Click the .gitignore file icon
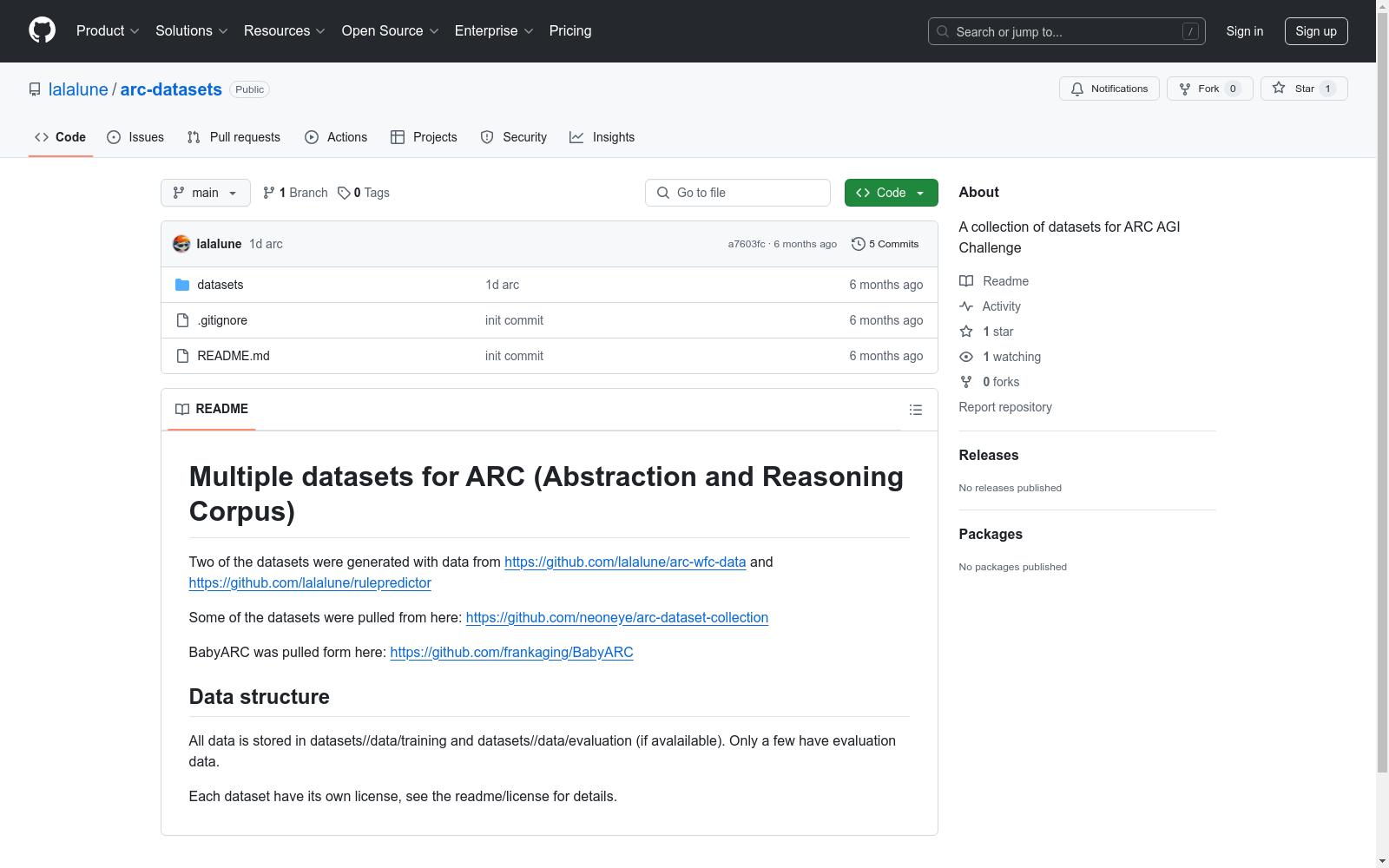Screen dimensions: 1389x868 click(182, 320)
